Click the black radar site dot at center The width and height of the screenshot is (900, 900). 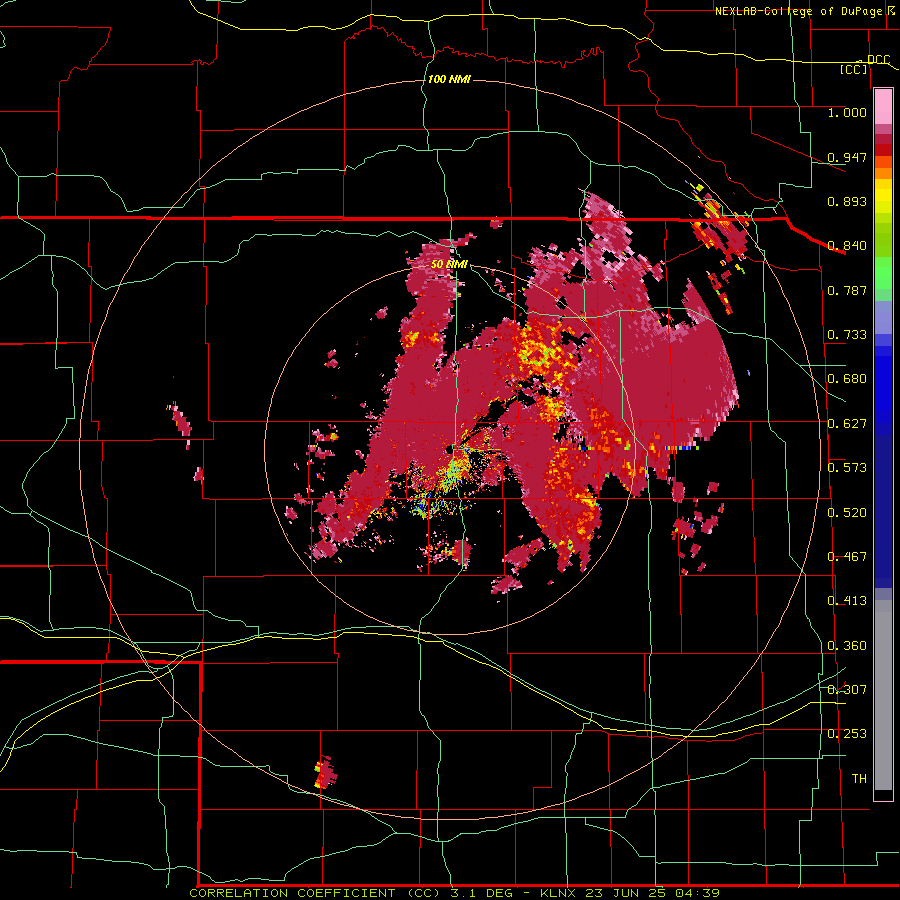point(448,449)
